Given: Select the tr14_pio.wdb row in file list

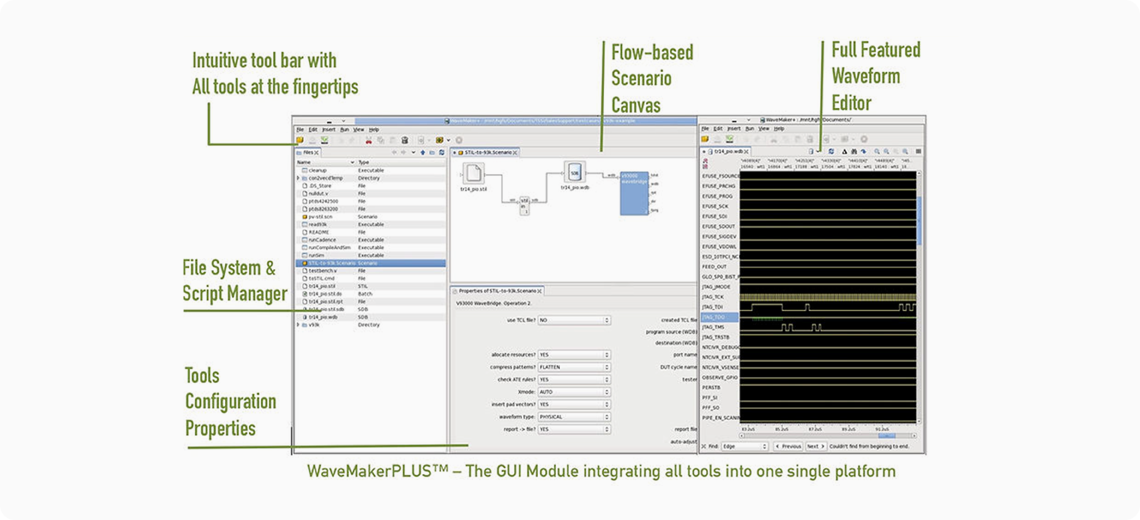Looking at the screenshot, I should tap(369, 317).
